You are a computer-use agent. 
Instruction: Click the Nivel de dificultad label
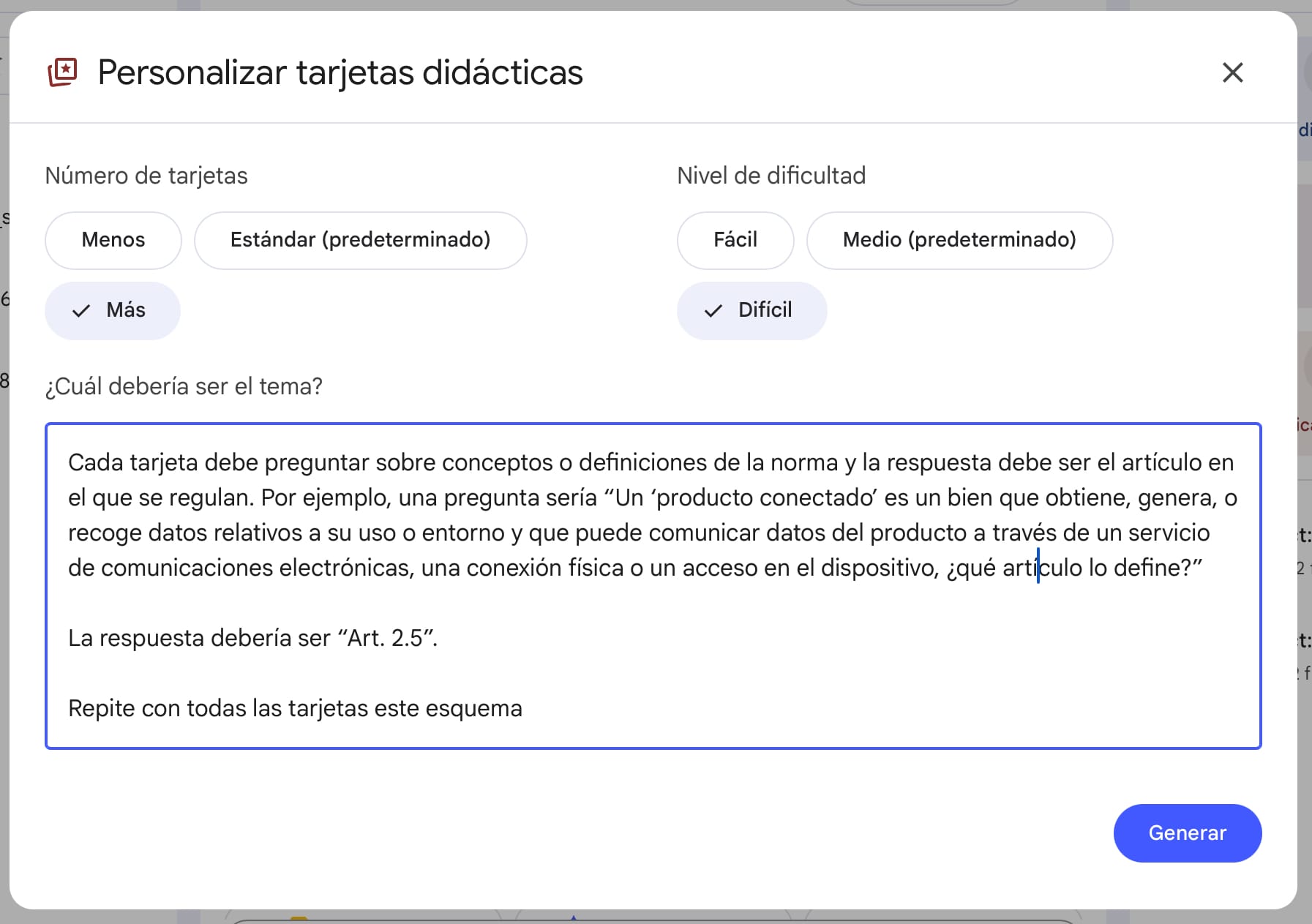tap(771, 176)
